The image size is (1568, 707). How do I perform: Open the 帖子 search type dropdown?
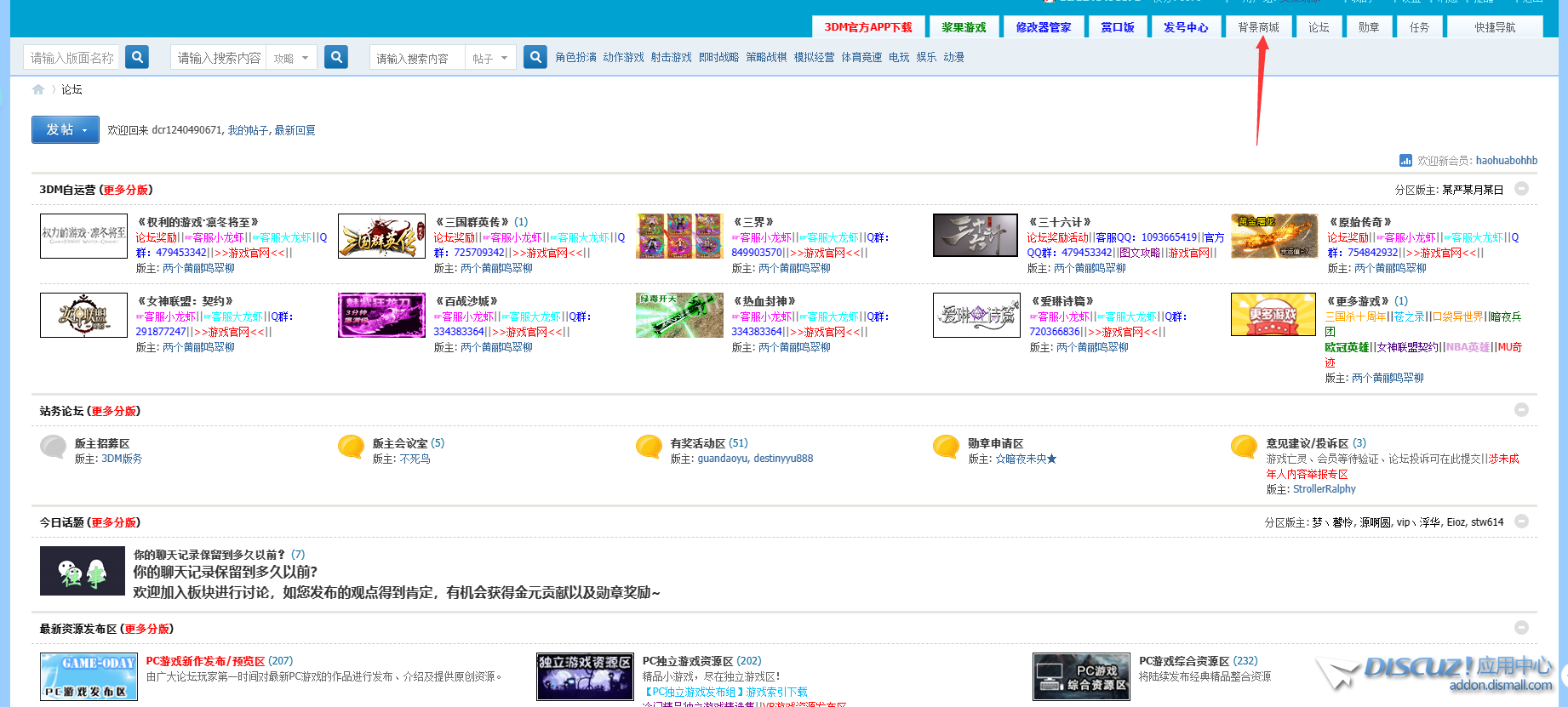pyautogui.click(x=491, y=58)
